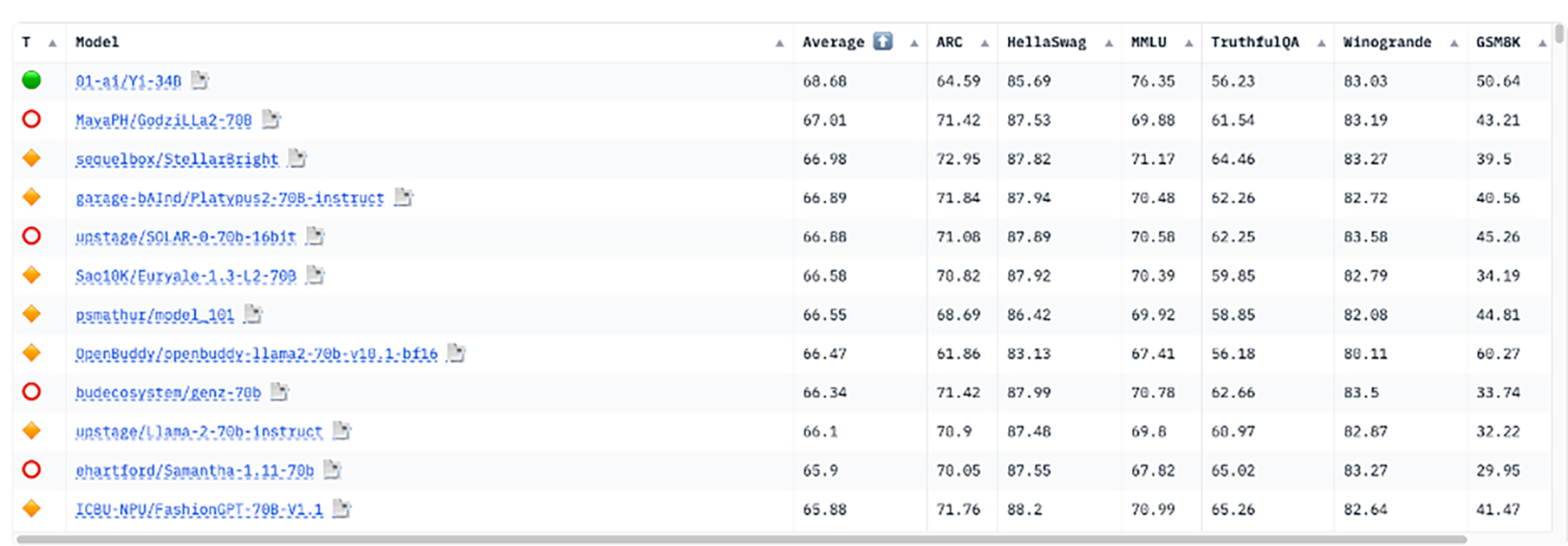Screen dimensions: 1568x546
Task: Click the green circle type marker for Yi-34B
Action: coord(31,81)
